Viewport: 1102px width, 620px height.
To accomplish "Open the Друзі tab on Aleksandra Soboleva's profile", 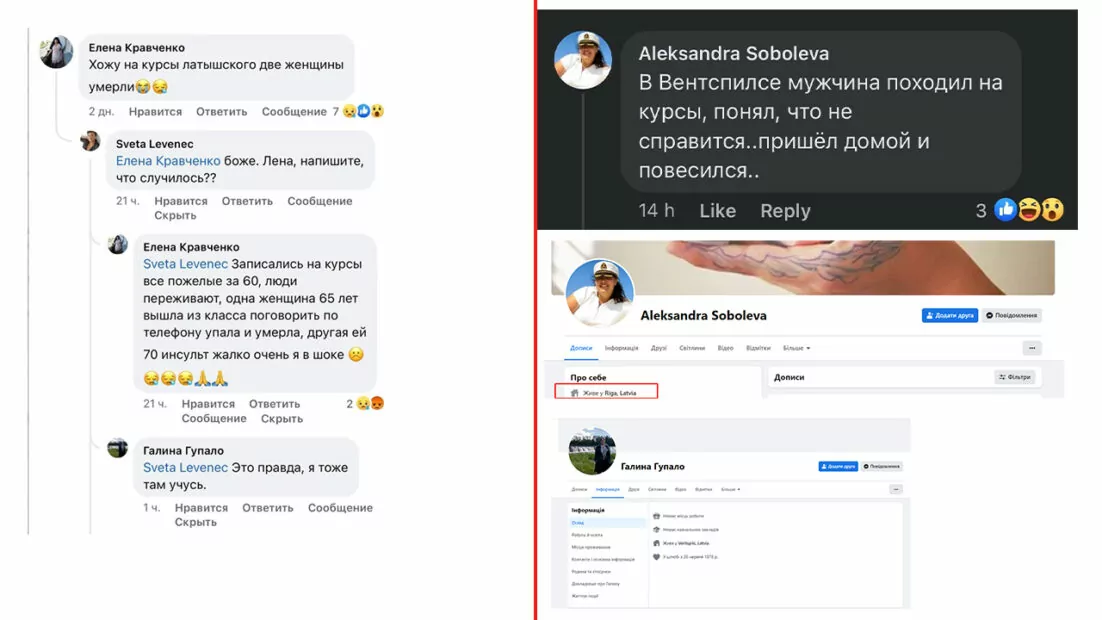I will [659, 348].
